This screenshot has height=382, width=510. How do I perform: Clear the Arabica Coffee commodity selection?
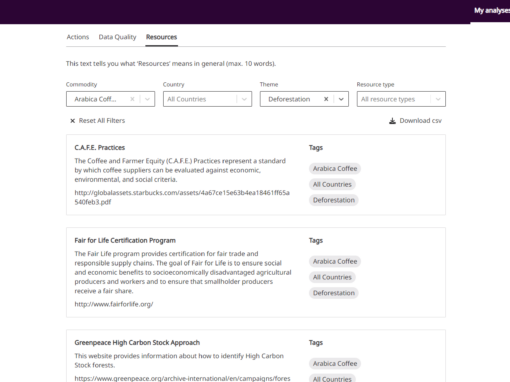132,99
